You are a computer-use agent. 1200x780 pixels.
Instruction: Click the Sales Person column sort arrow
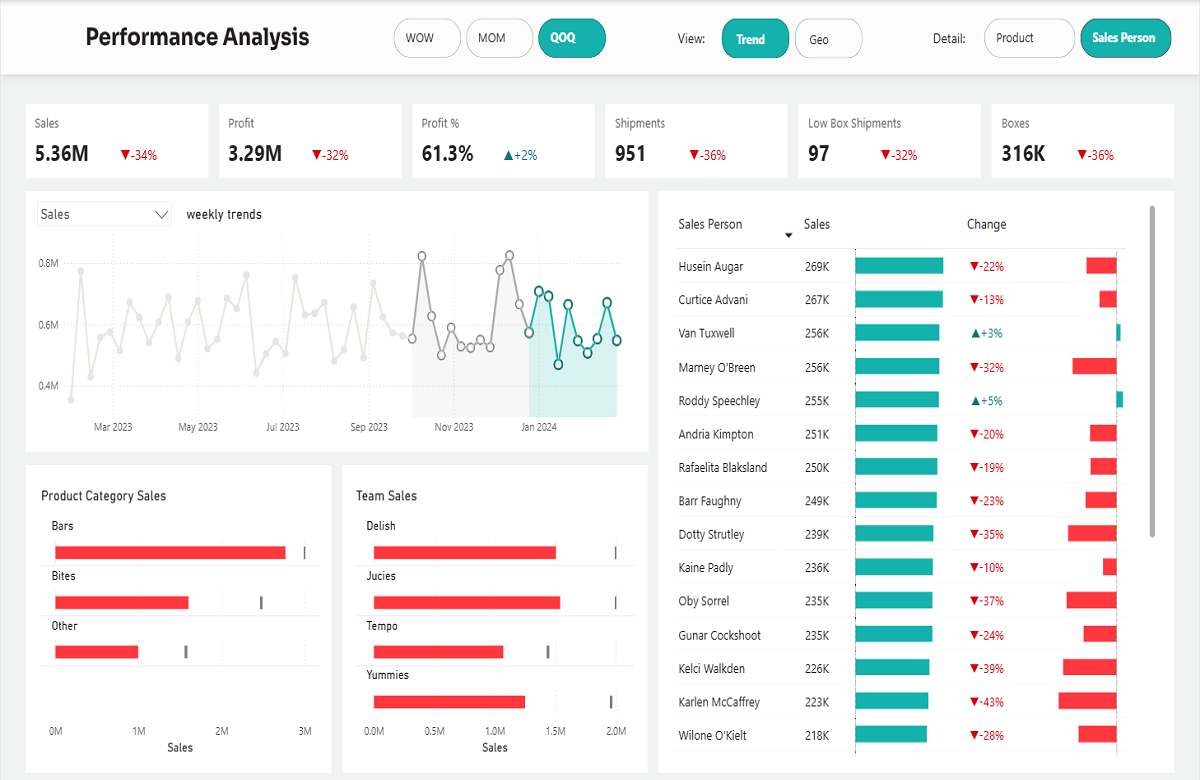tap(789, 235)
